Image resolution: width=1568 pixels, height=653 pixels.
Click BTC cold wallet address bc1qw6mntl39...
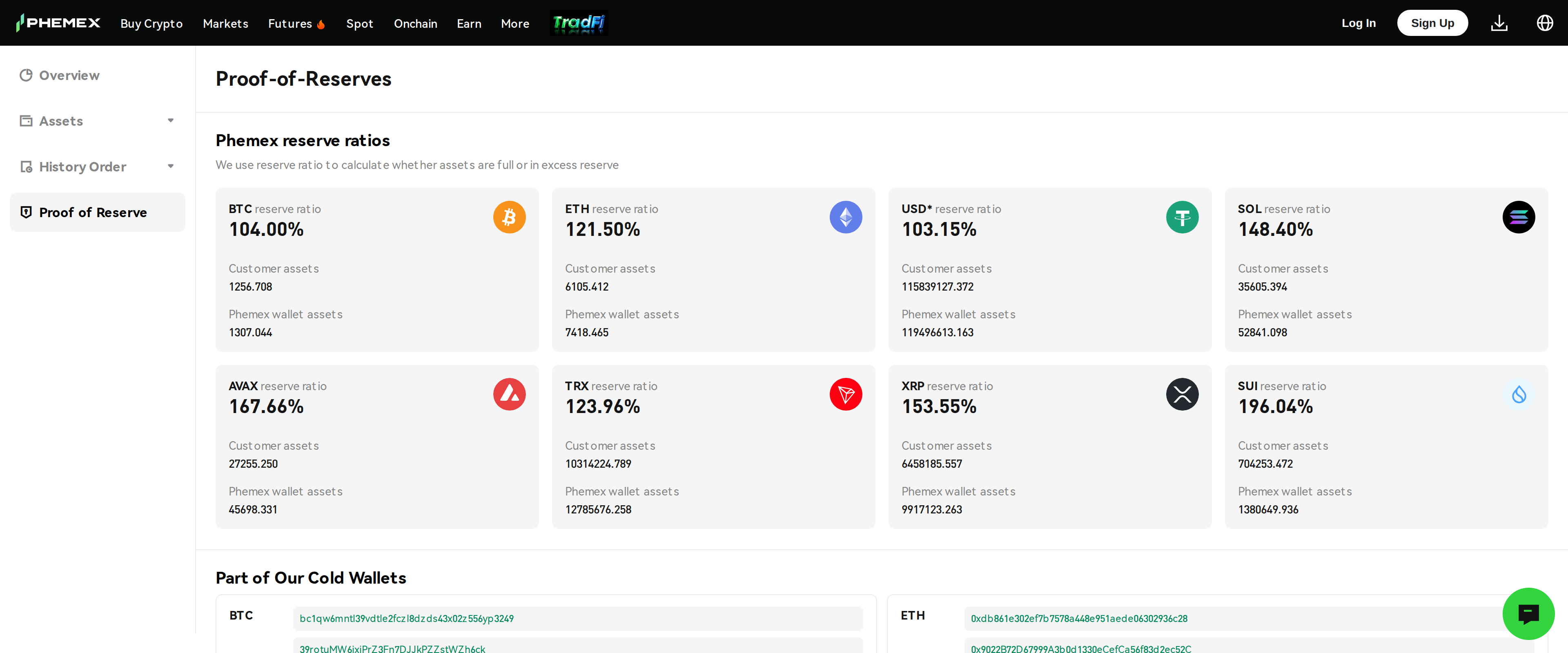point(578,618)
